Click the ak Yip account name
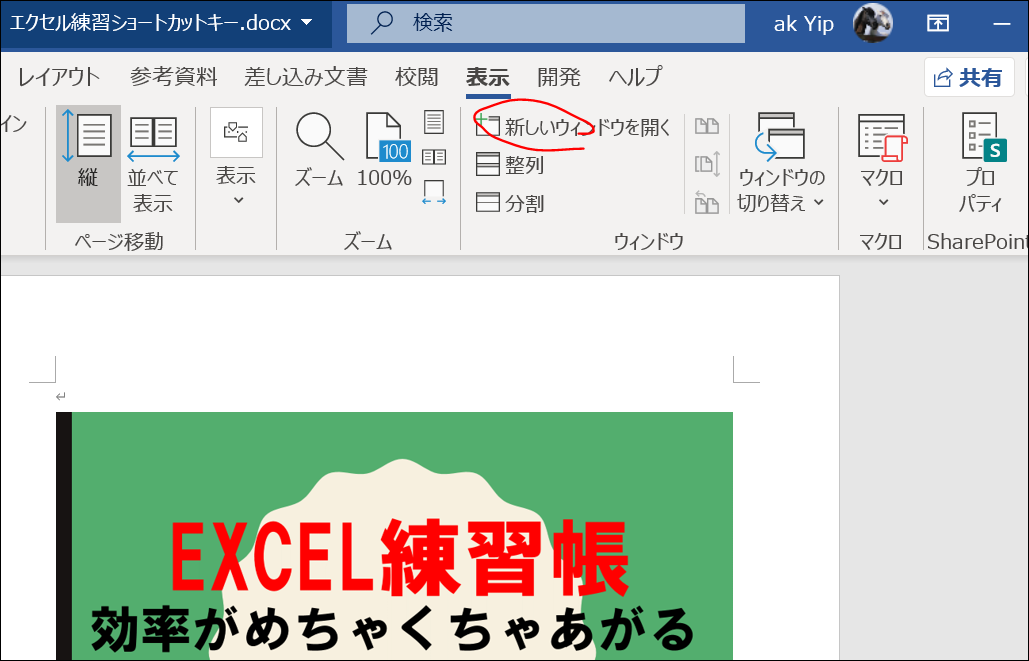The image size is (1029, 661). pos(803,24)
